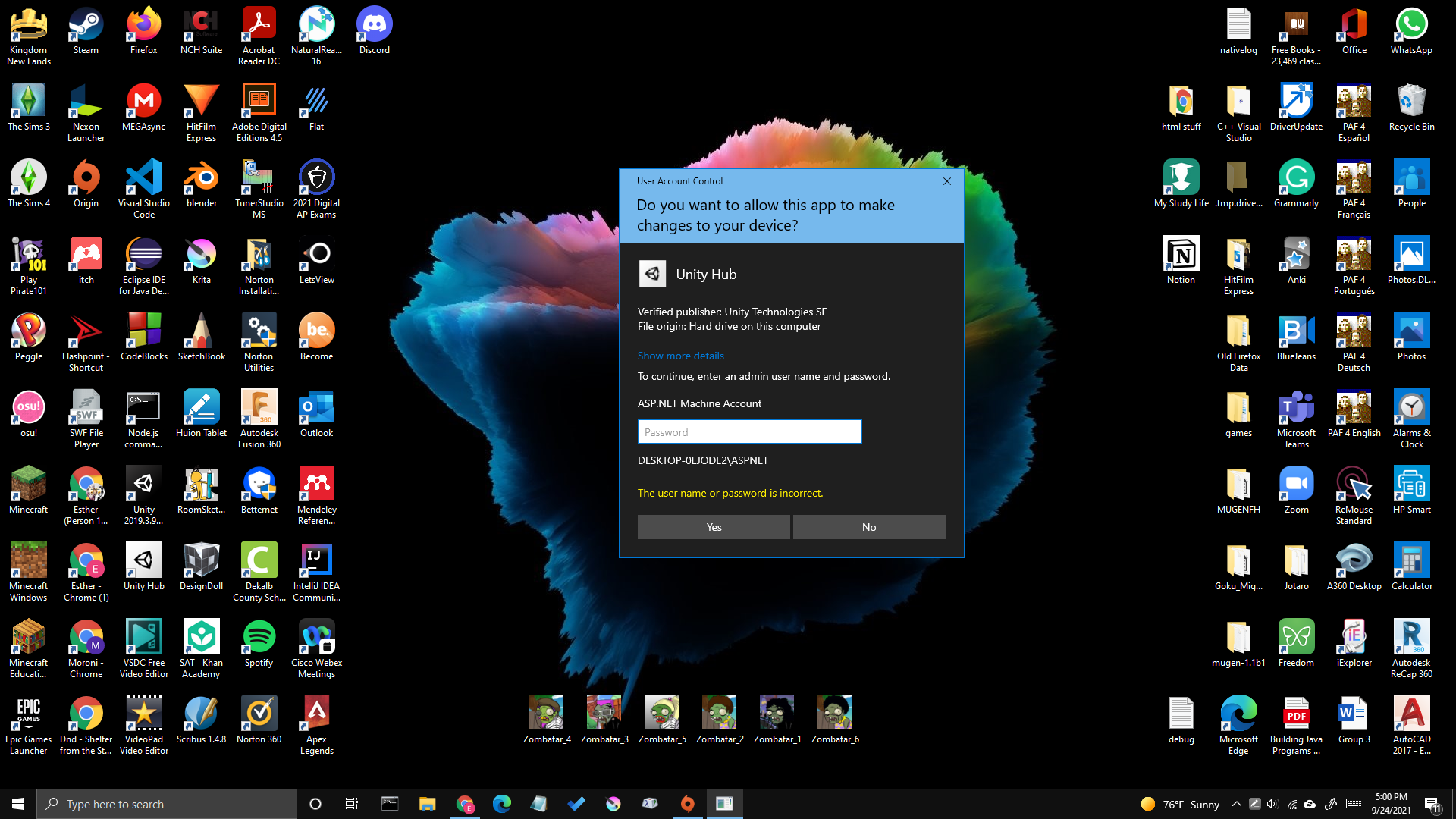
Task: Select the Unity Hub desktop icon
Action: click(143, 567)
